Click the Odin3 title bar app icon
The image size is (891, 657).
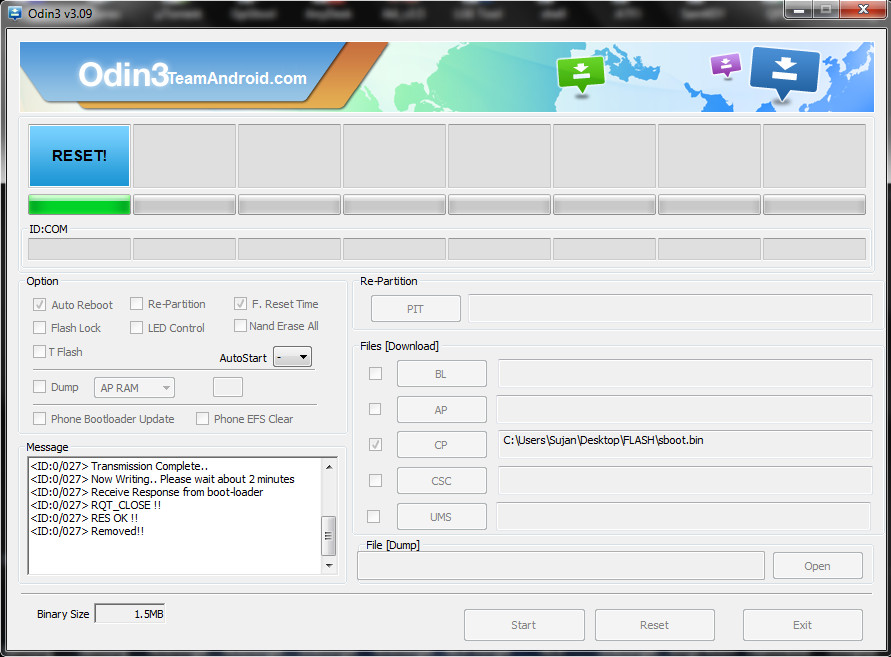[15, 13]
